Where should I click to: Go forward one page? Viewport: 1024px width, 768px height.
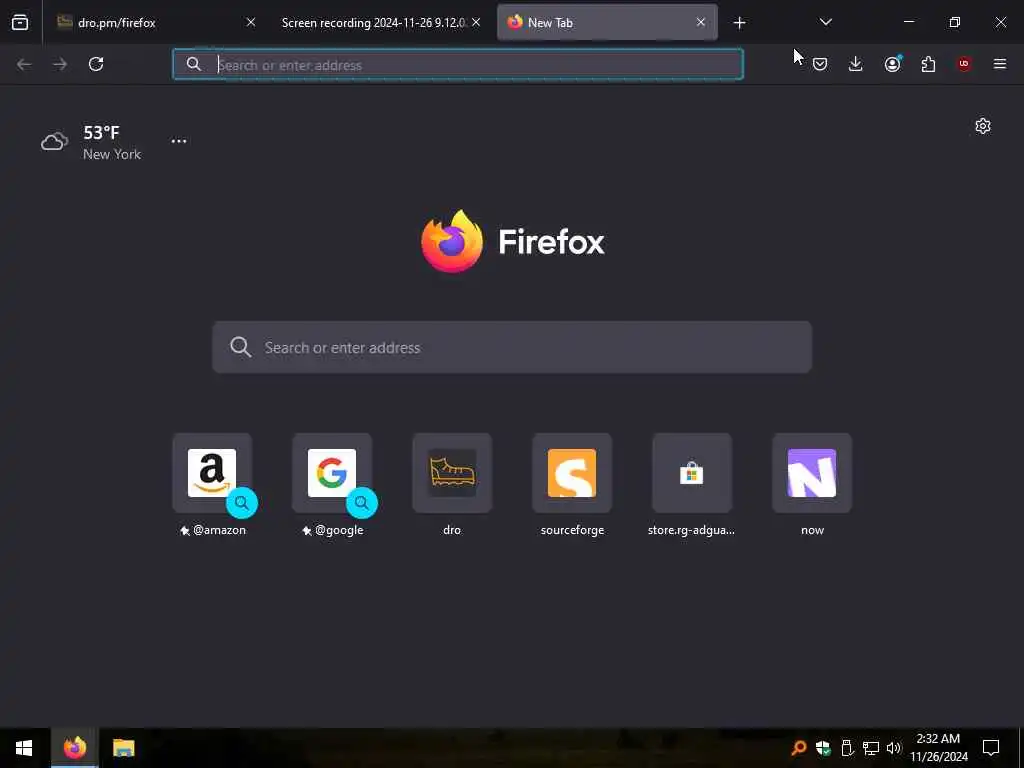[x=60, y=64]
